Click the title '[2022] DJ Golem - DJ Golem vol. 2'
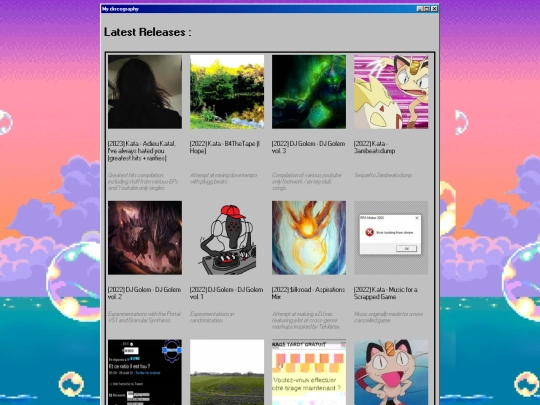Screen dimensions: 540x405 pos(144,293)
